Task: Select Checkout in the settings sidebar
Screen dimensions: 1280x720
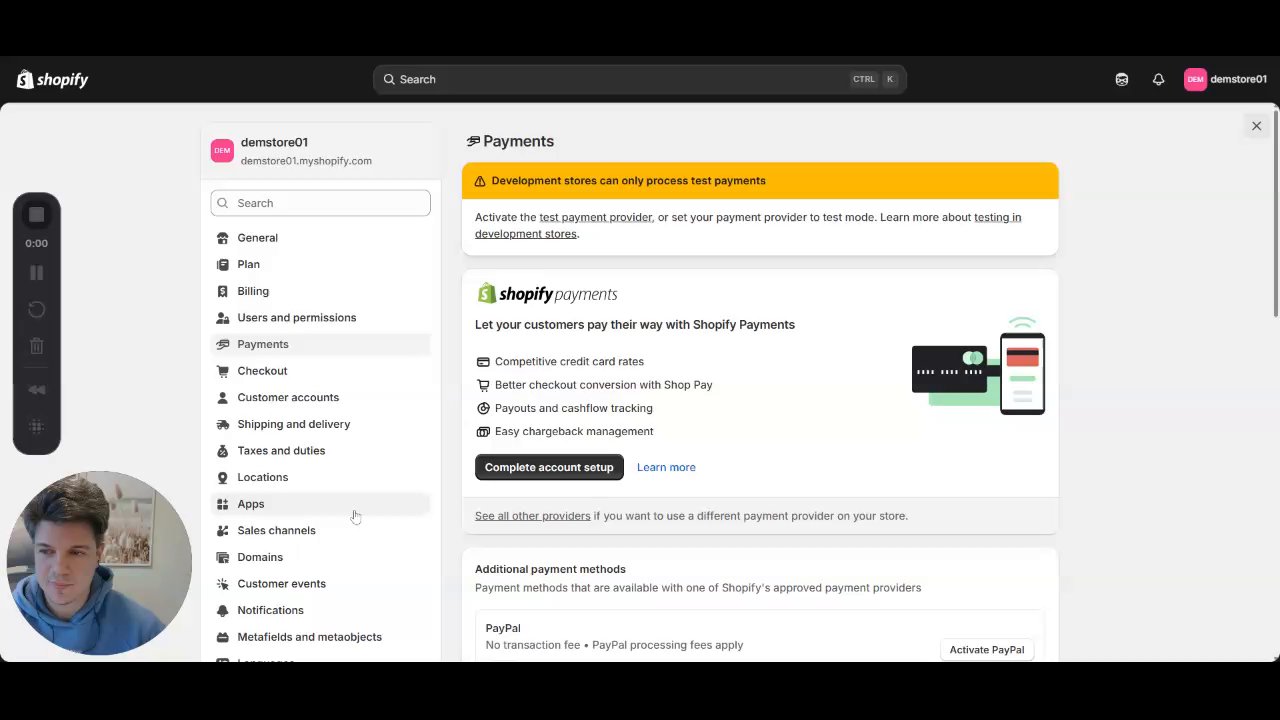Action: (320, 371)
